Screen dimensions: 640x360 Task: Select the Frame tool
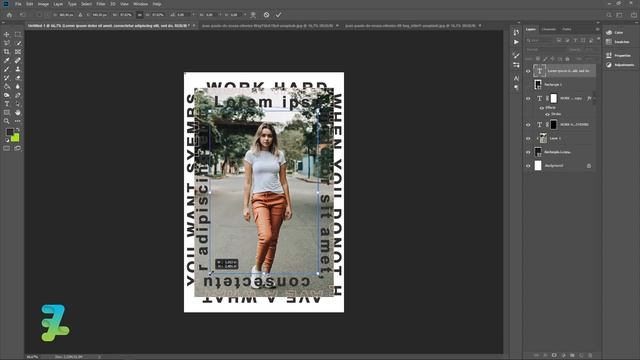(x=18, y=52)
